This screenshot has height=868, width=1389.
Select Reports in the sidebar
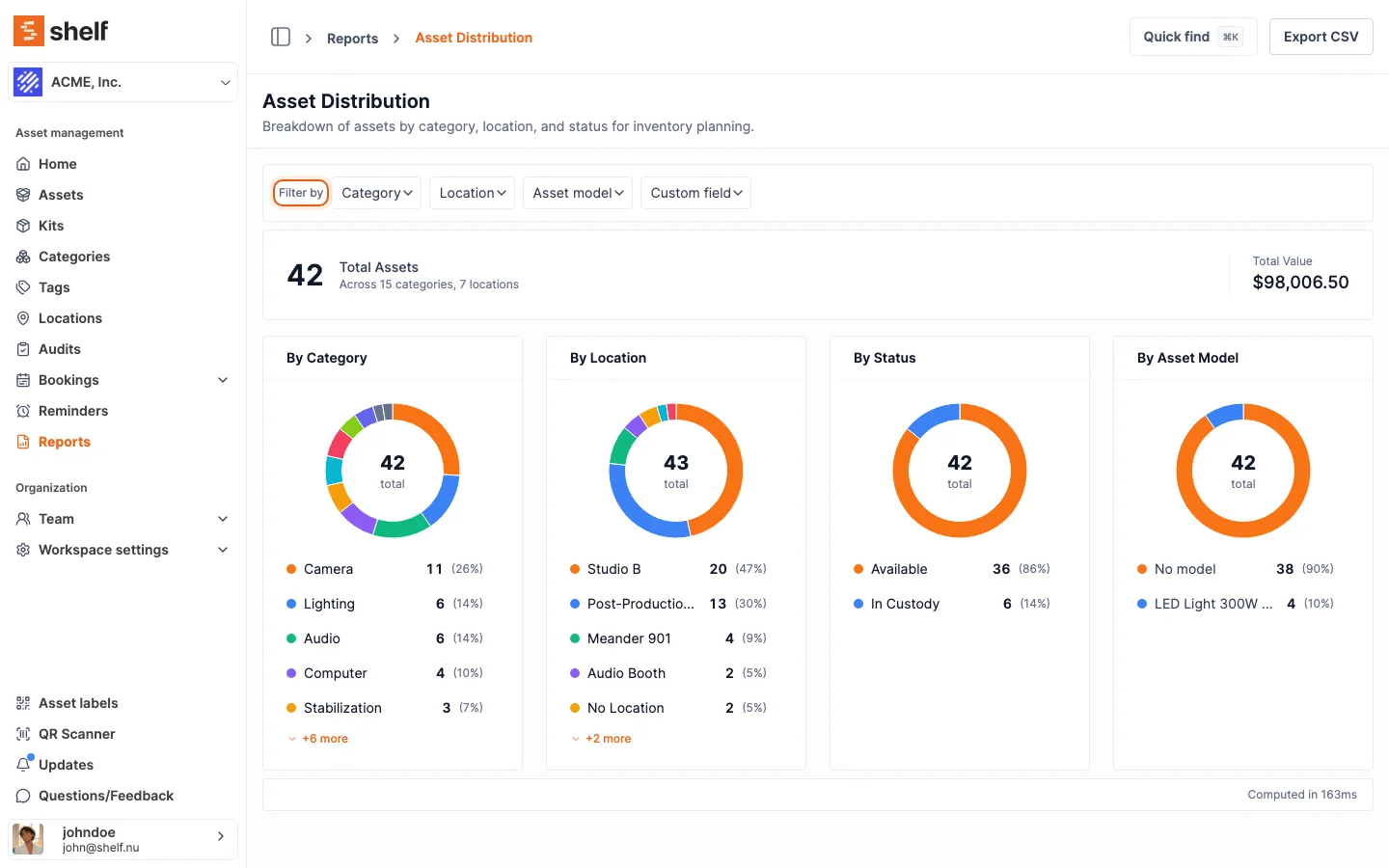123,442
